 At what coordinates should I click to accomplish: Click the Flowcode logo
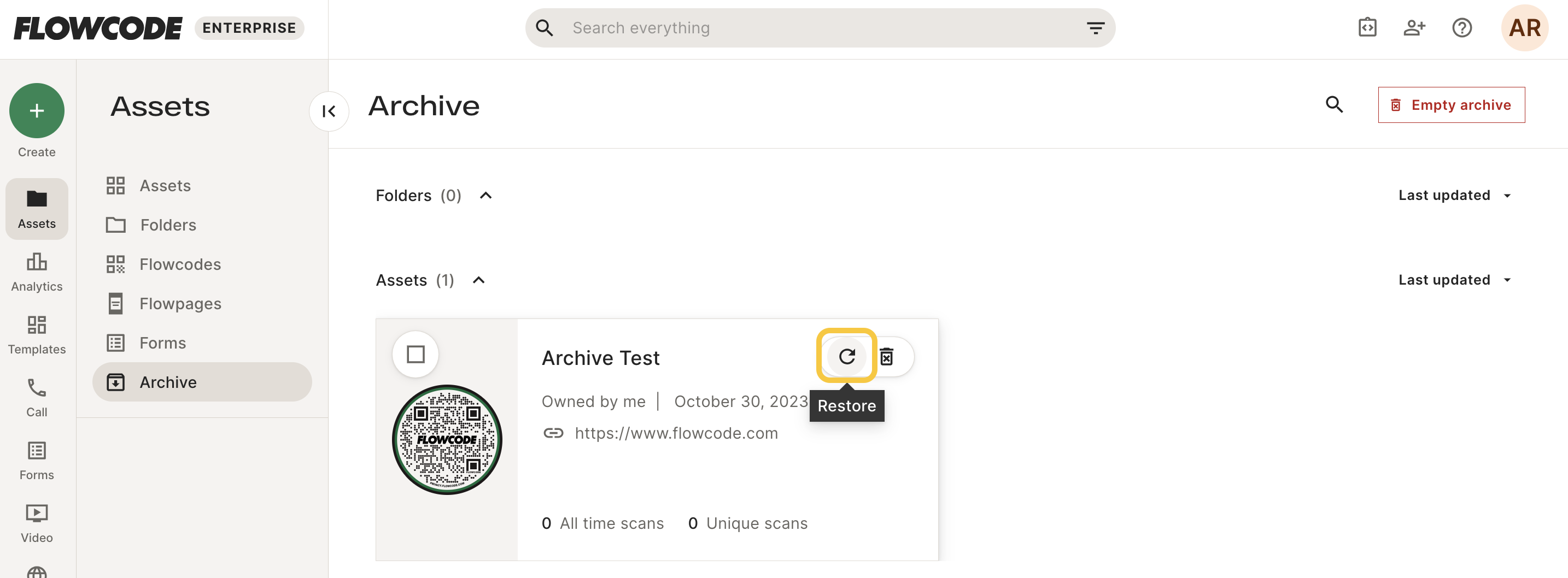98,28
